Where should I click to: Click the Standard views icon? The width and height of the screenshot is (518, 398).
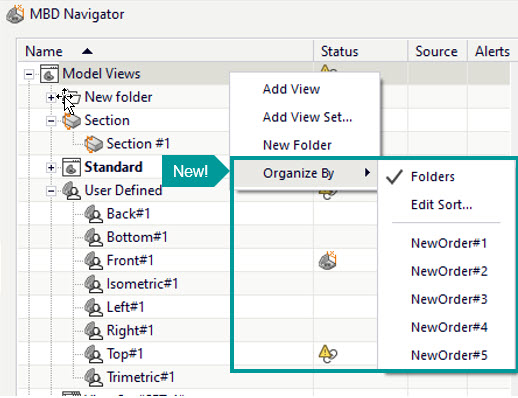coord(71,167)
